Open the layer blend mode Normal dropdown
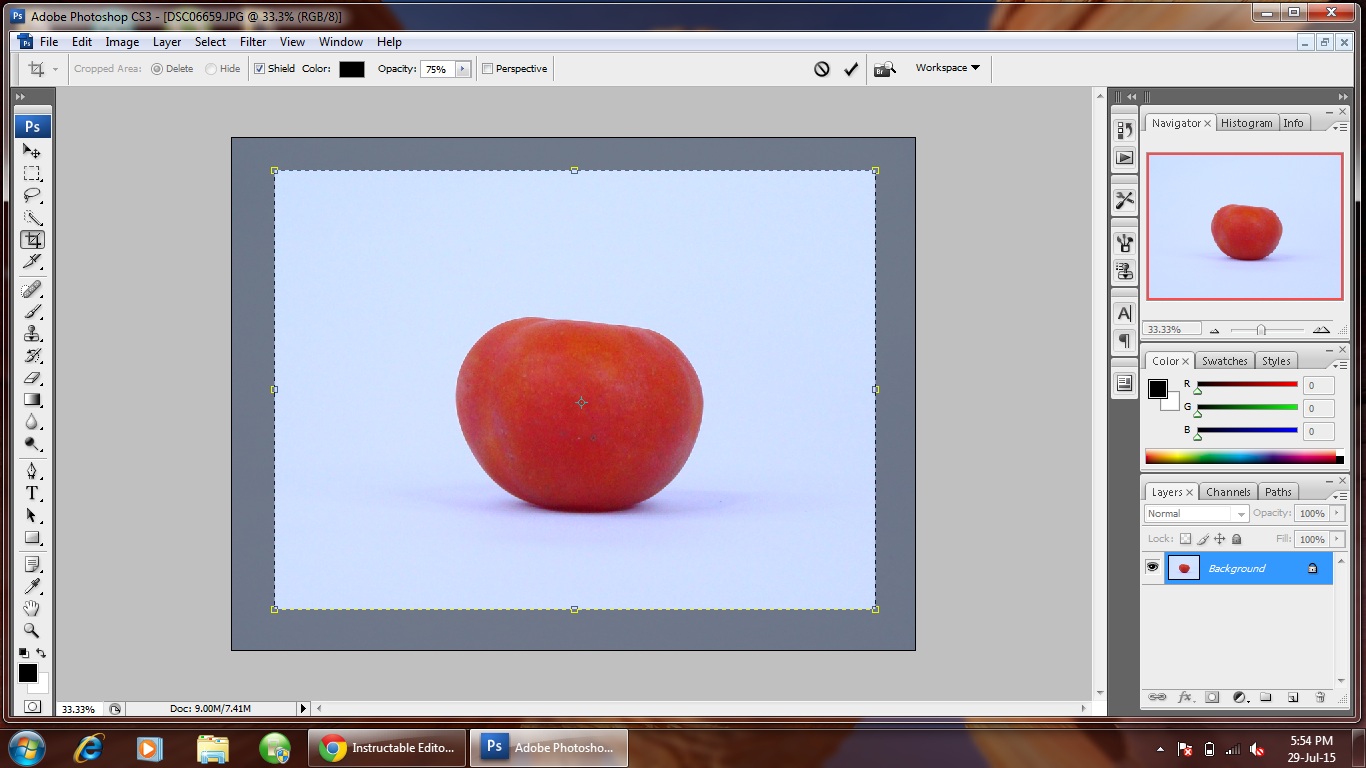This screenshot has height=768, width=1366. point(1196,514)
